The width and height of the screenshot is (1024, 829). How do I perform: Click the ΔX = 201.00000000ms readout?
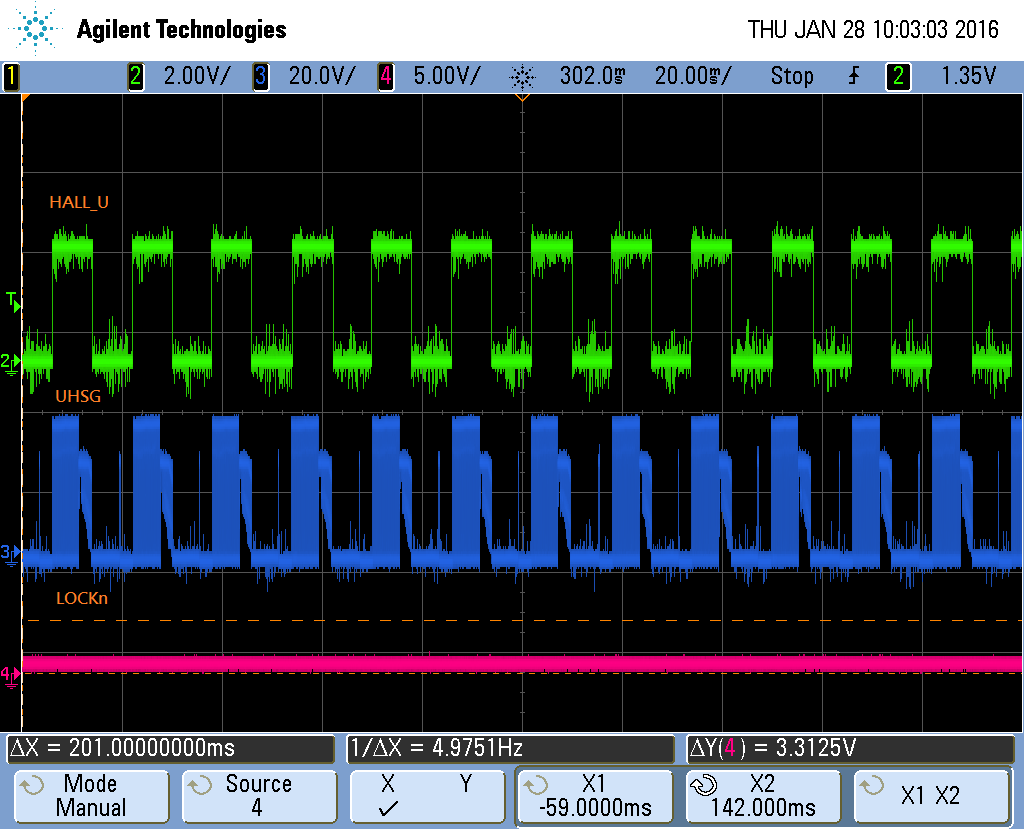point(170,748)
